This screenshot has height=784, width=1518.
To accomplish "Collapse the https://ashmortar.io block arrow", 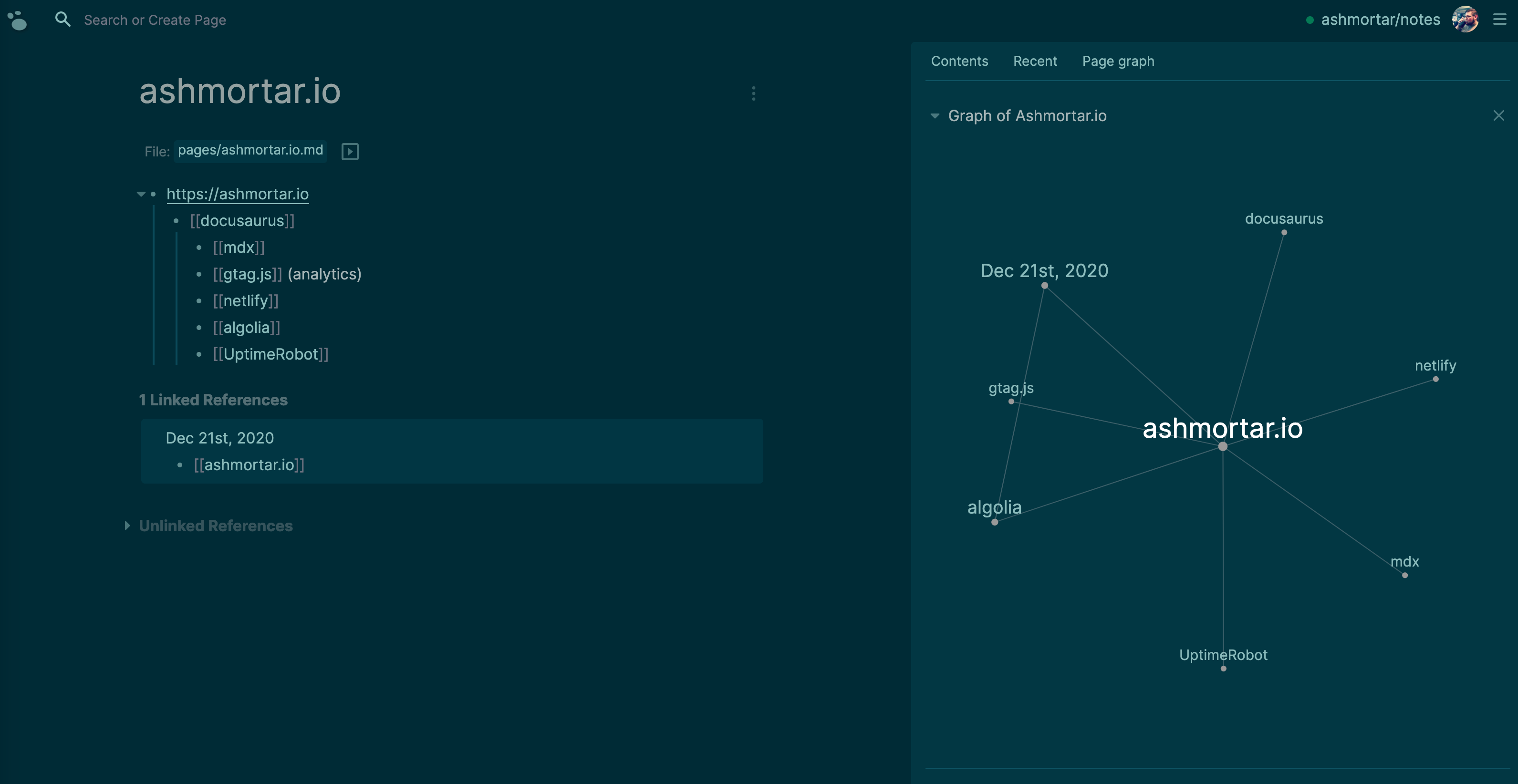I will [x=141, y=194].
